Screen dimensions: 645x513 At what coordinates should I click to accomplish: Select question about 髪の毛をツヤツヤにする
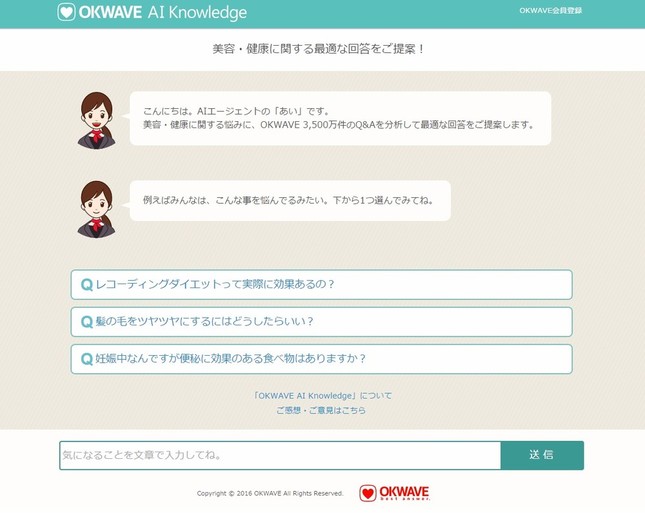pyautogui.click(x=321, y=322)
